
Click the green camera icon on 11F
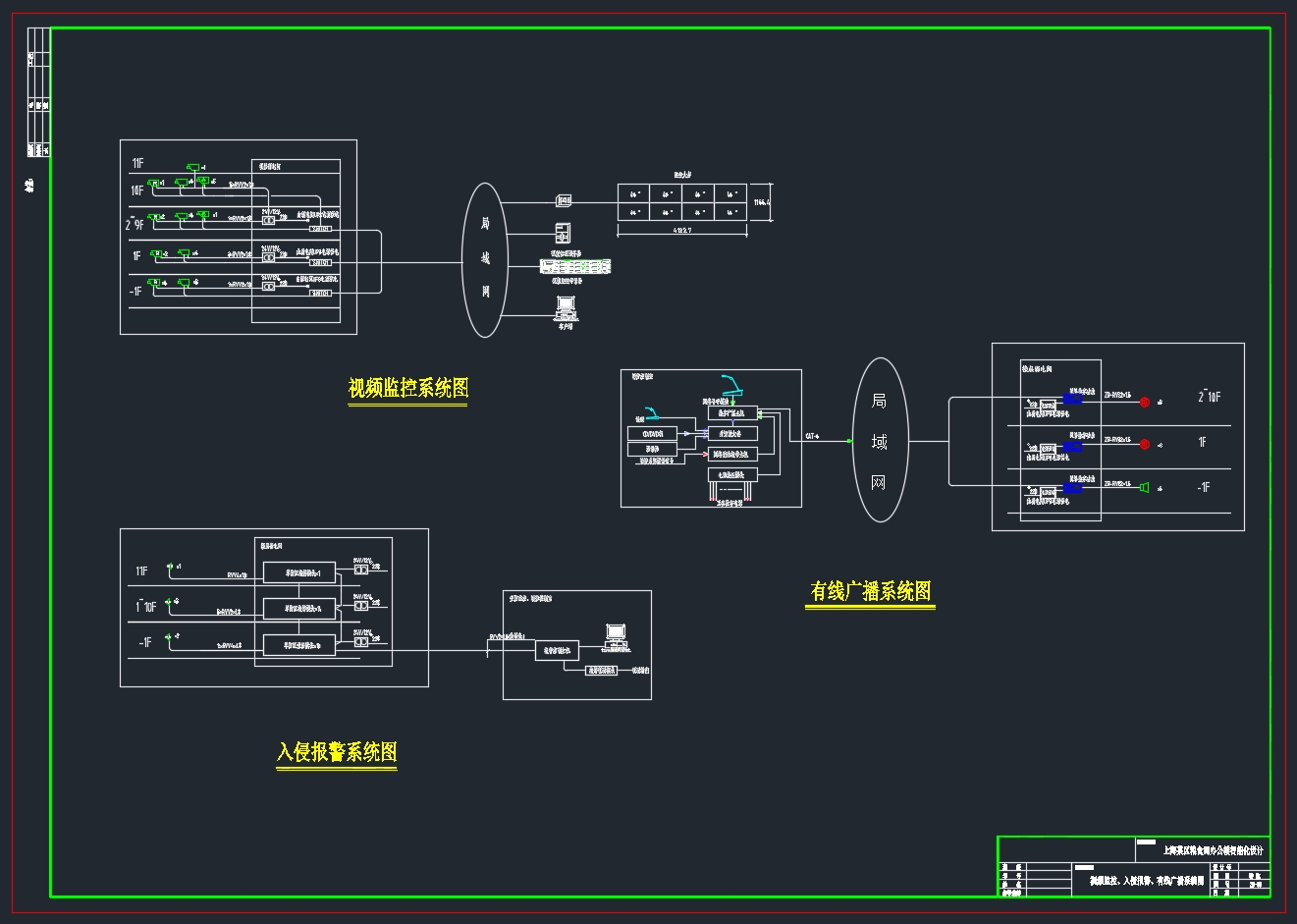[x=193, y=167]
